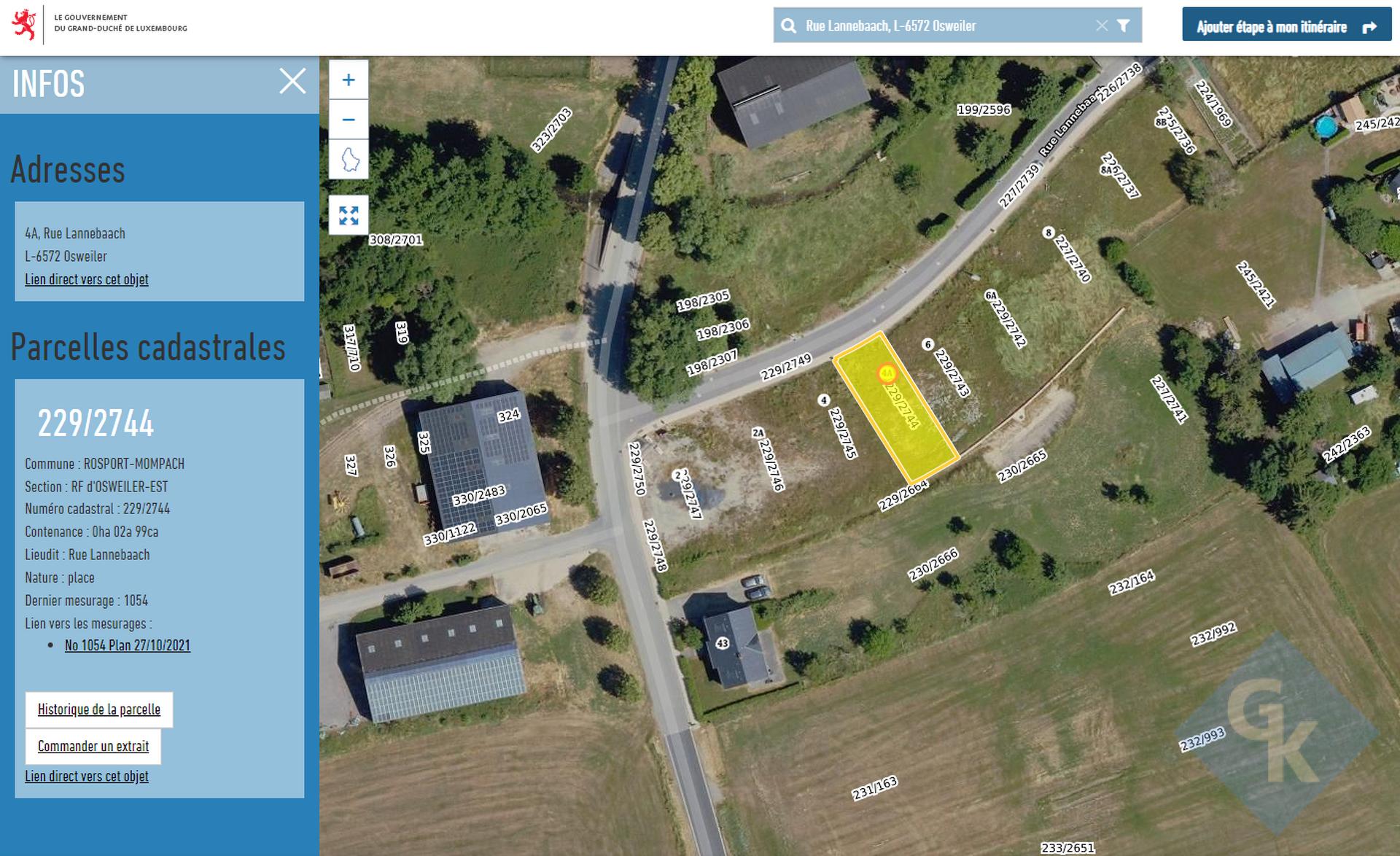
Task: Click inside the Rue Lannebaach search field
Action: pyautogui.click(x=946, y=26)
